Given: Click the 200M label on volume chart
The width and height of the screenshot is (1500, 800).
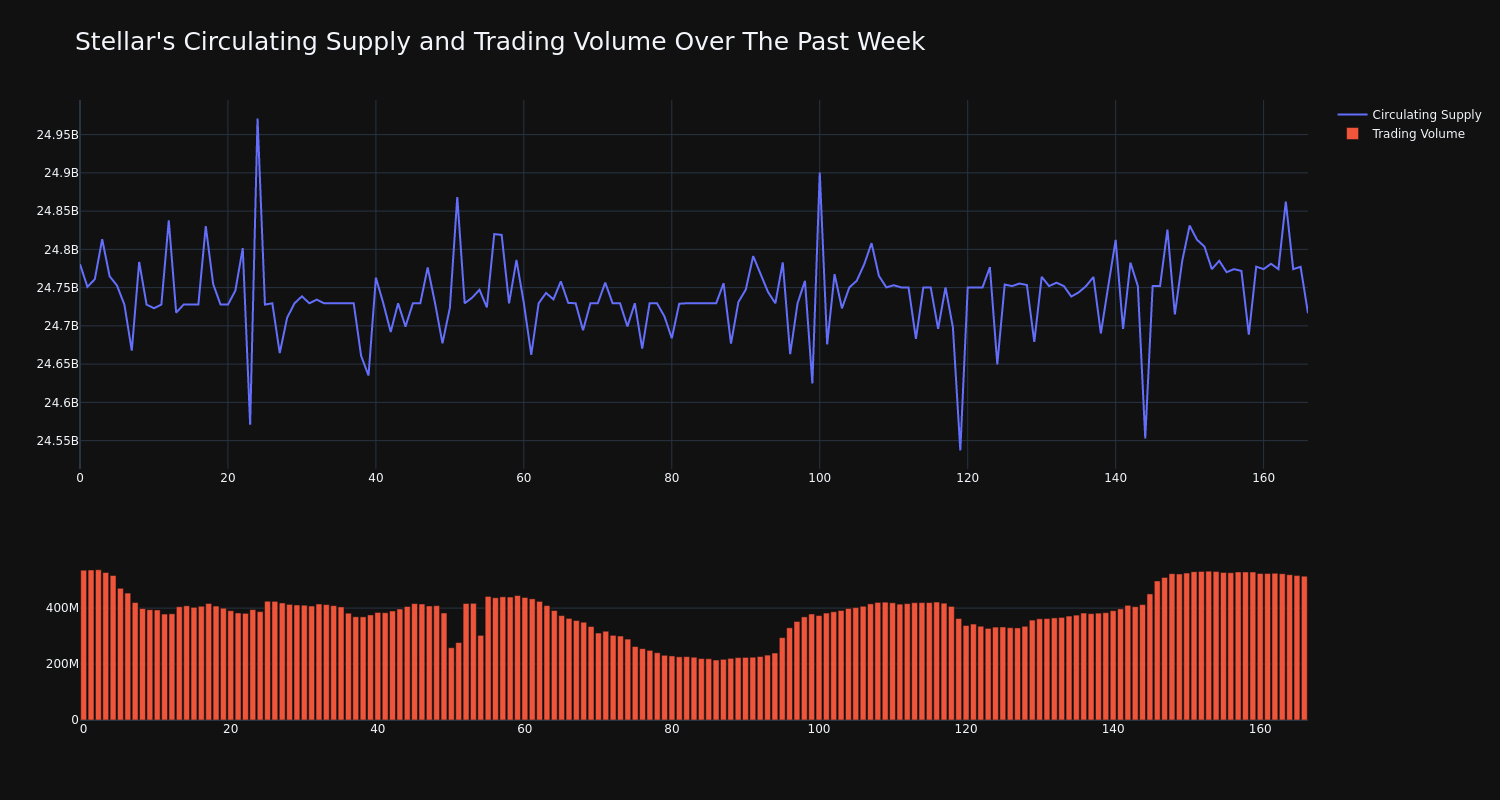Looking at the screenshot, I should pyautogui.click(x=62, y=664).
